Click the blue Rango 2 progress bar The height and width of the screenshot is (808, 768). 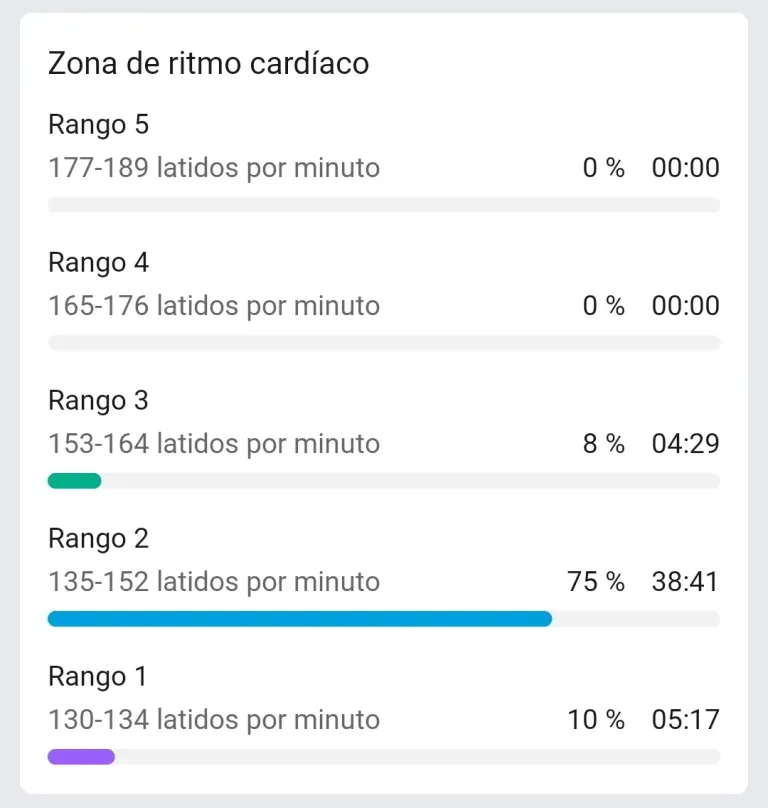click(300, 619)
